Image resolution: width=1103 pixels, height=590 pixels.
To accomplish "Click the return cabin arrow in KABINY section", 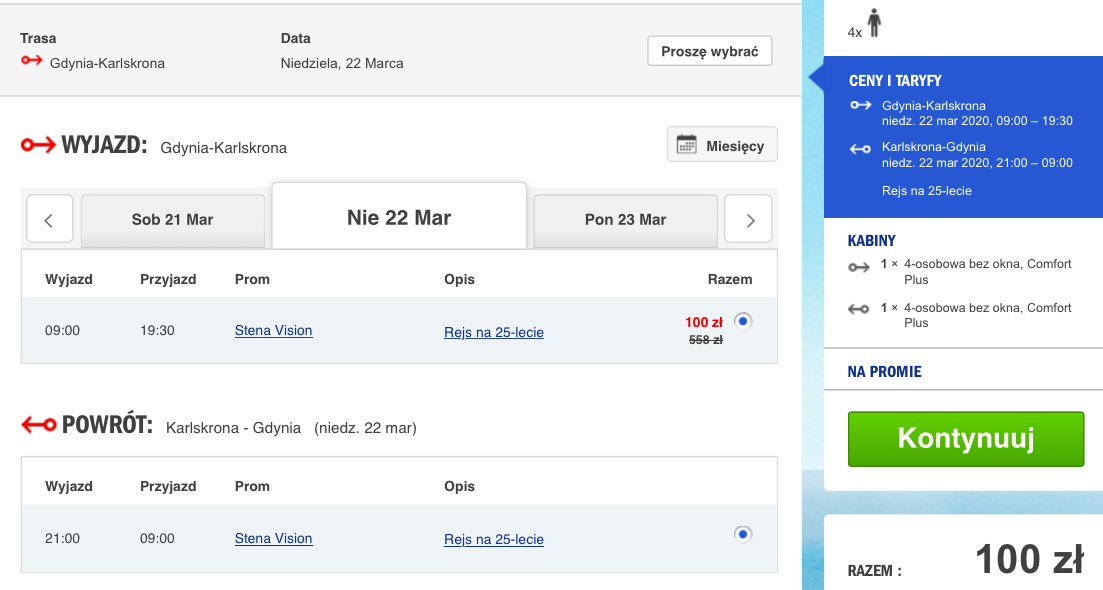I will (858, 309).
